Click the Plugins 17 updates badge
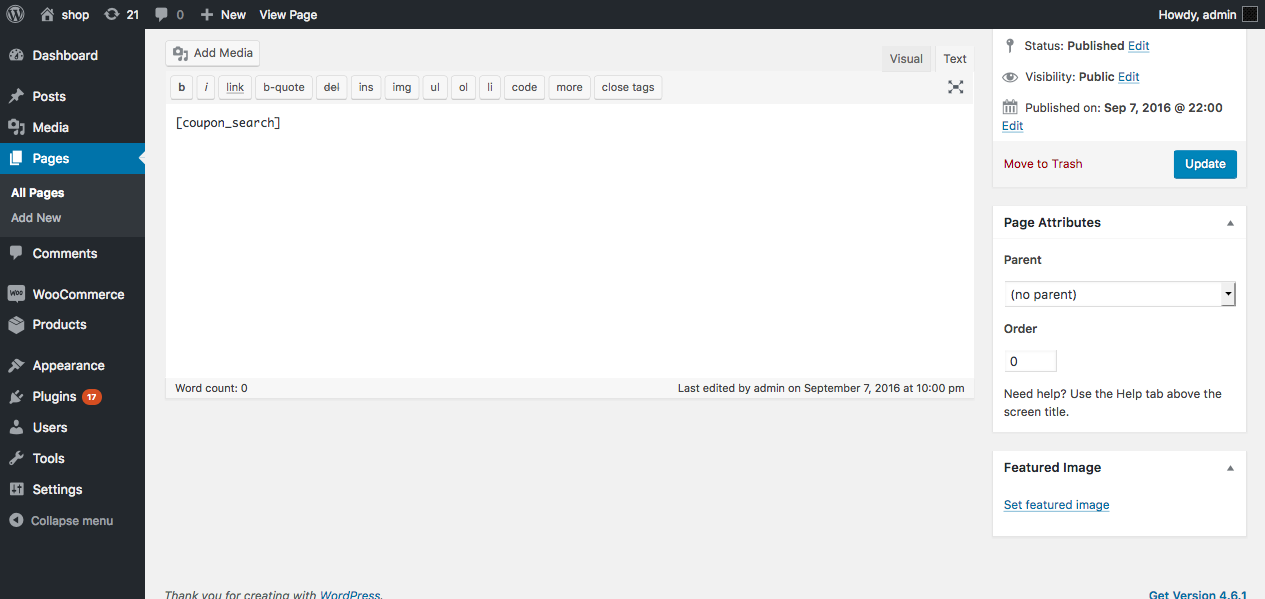1265x599 pixels. pos(92,397)
